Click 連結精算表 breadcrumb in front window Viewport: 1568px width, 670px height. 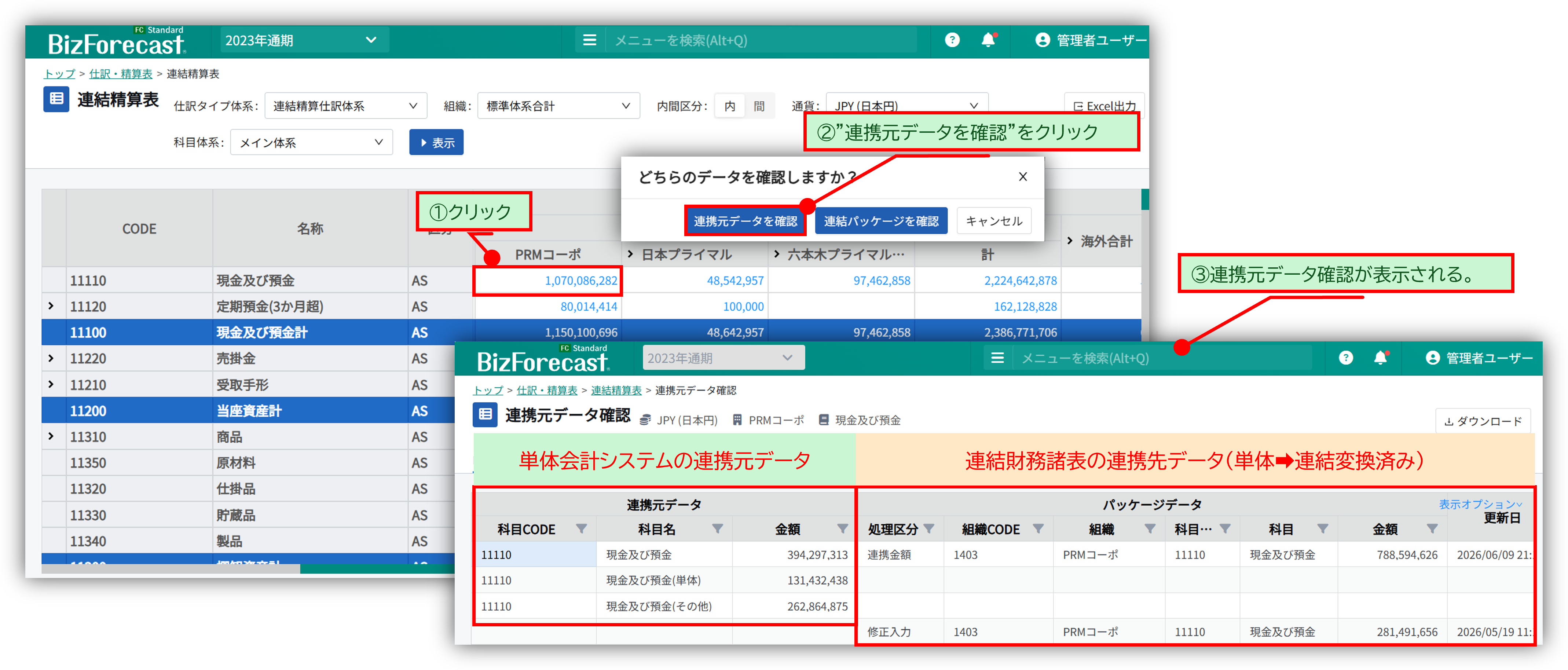point(616,390)
